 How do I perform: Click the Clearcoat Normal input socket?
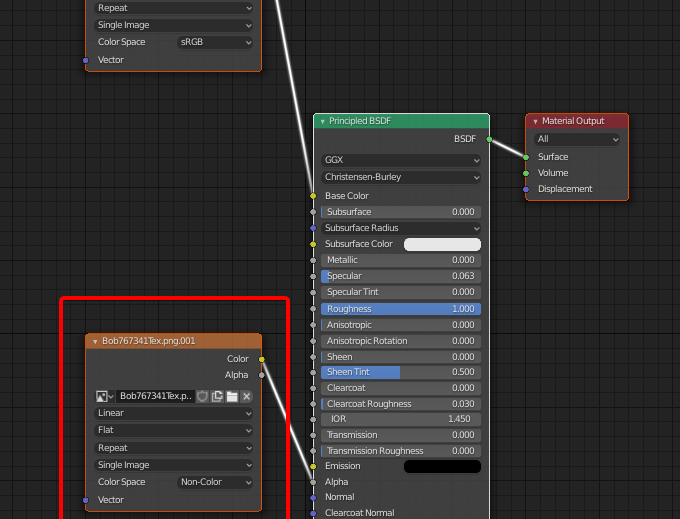313,513
